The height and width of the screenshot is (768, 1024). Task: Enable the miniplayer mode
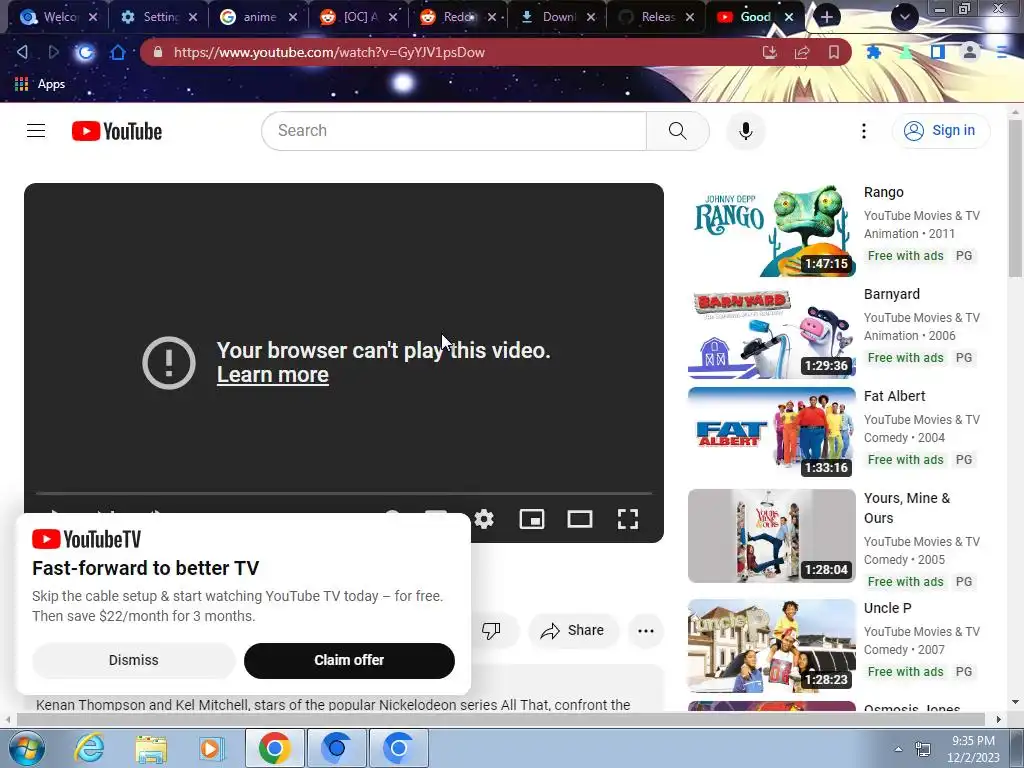point(532,519)
